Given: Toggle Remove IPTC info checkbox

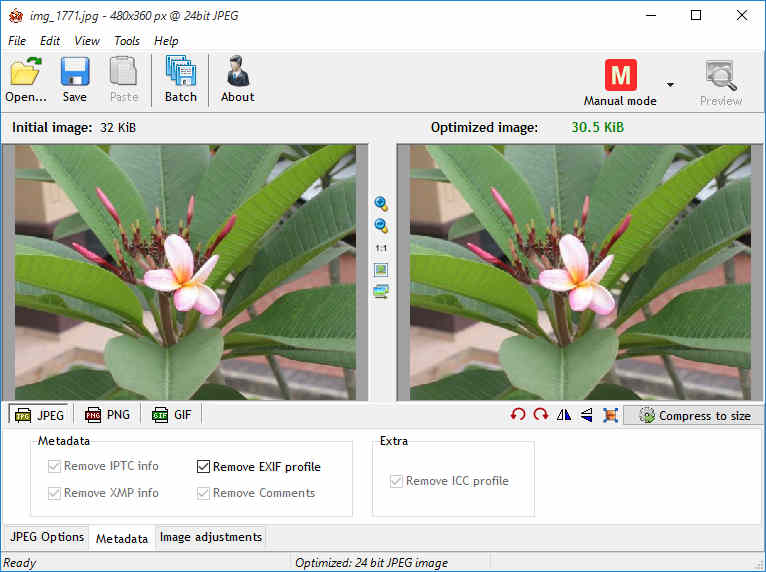Looking at the screenshot, I should click(54, 466).
